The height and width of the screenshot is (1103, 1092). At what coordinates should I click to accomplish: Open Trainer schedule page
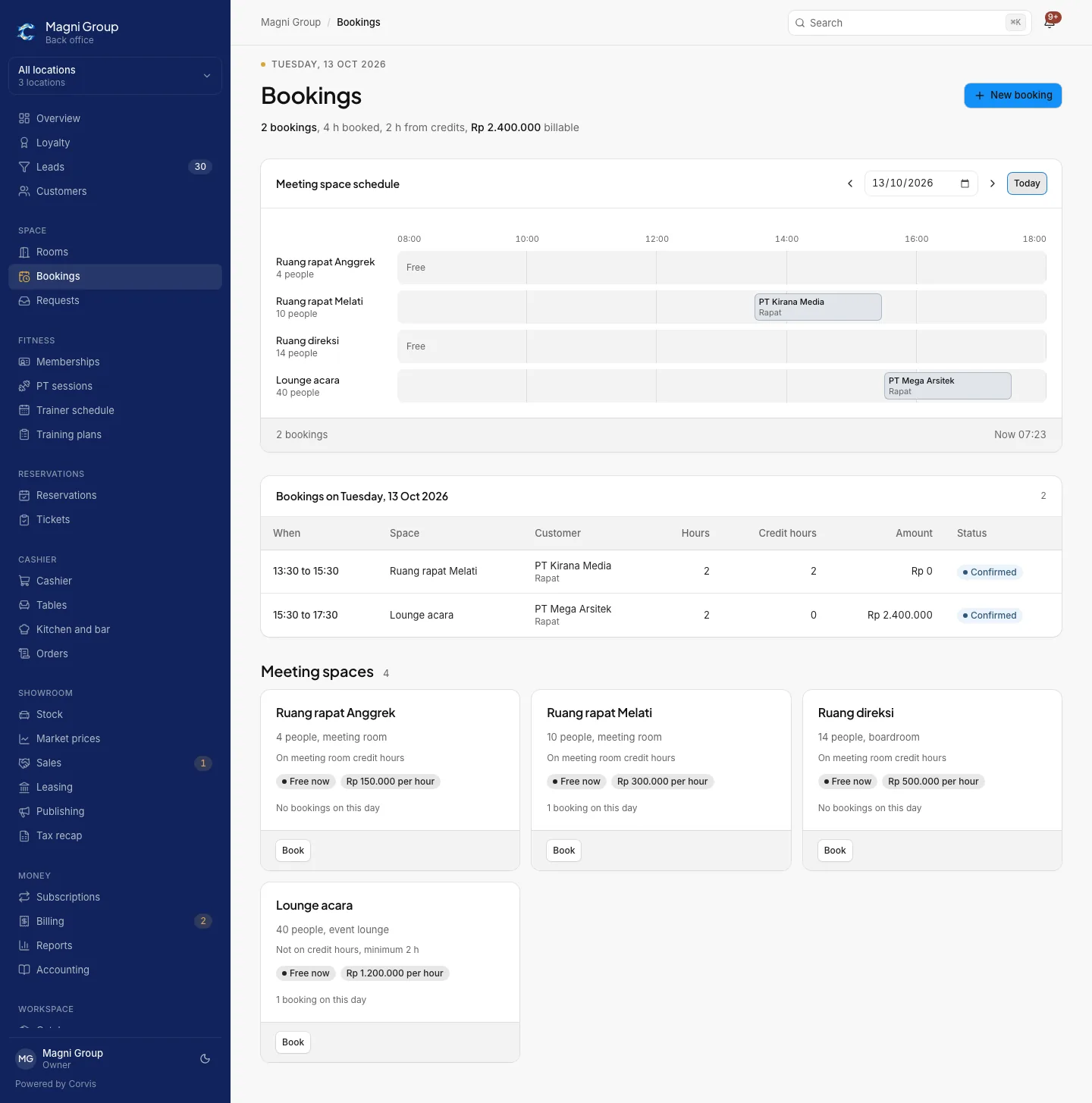coord(115,410)
